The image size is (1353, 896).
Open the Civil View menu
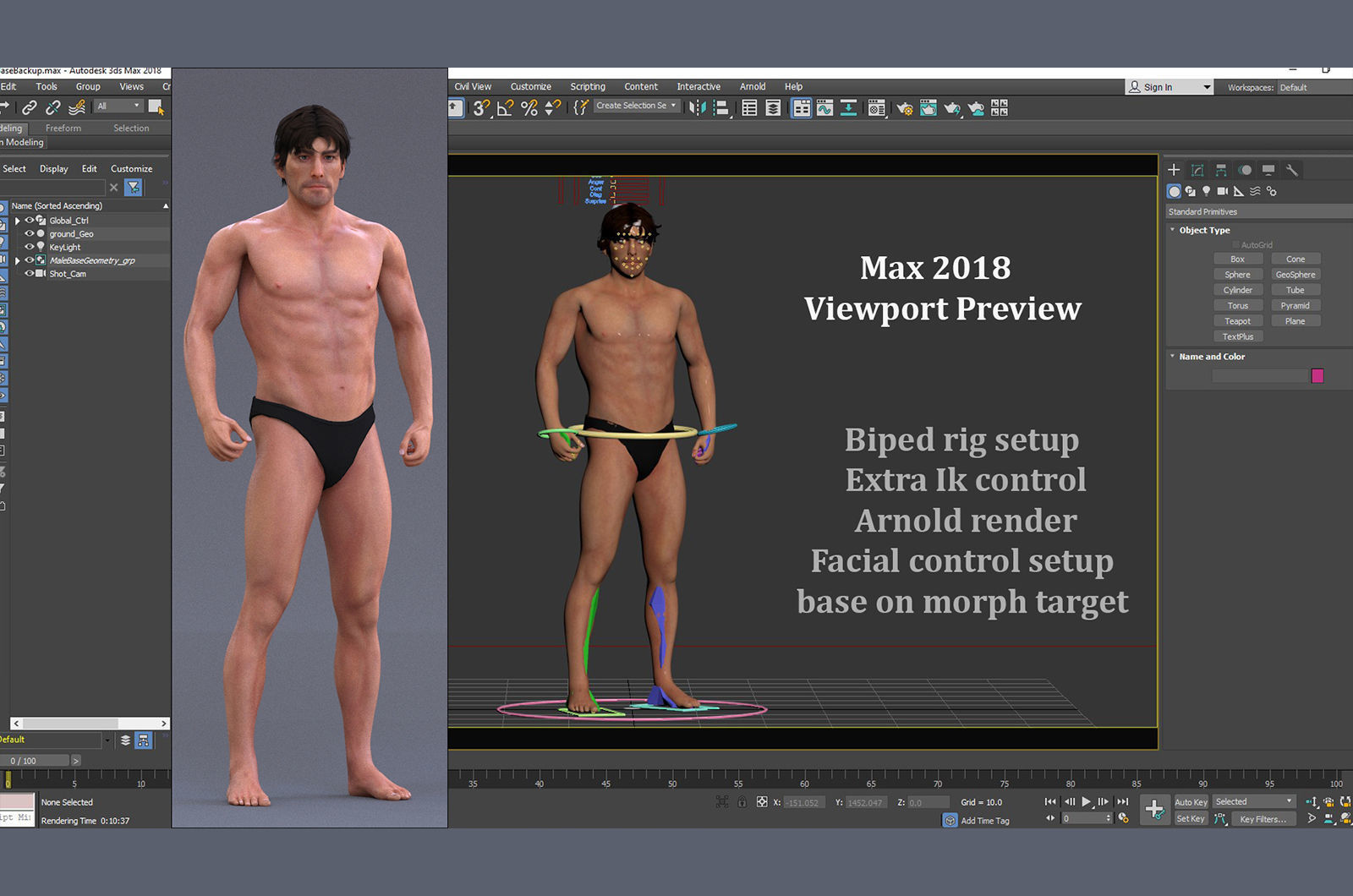(x=473, y=86)
